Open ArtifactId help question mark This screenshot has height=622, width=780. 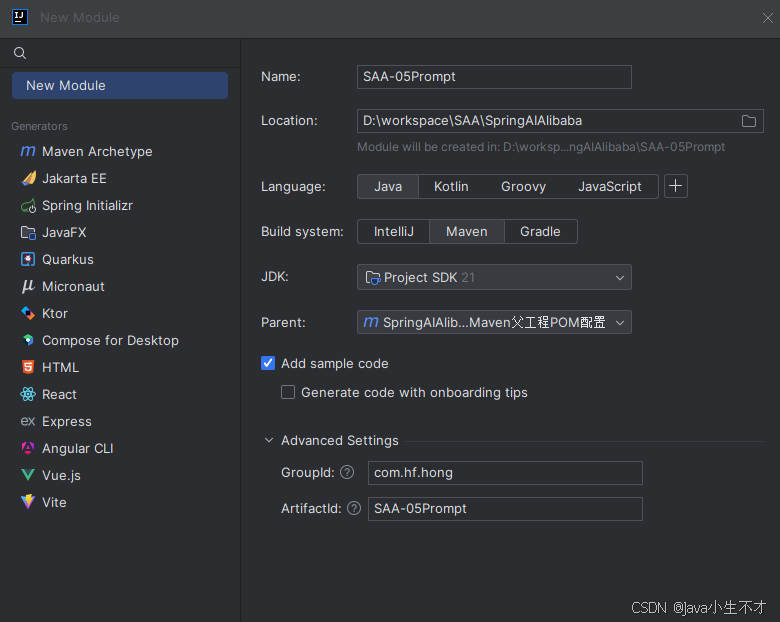click(354, 509)
